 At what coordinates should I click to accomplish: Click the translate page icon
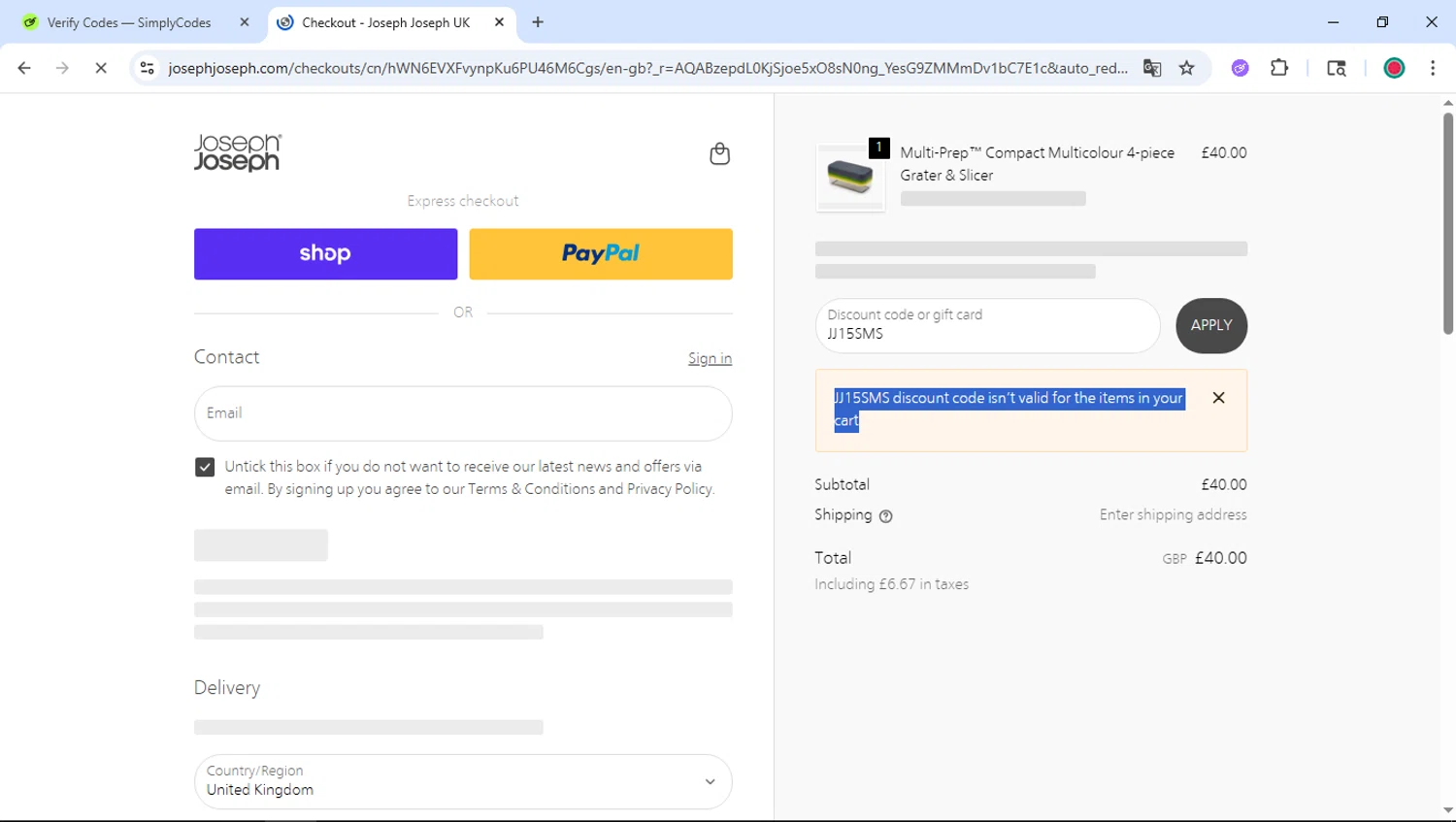[x=1152, y=68]
